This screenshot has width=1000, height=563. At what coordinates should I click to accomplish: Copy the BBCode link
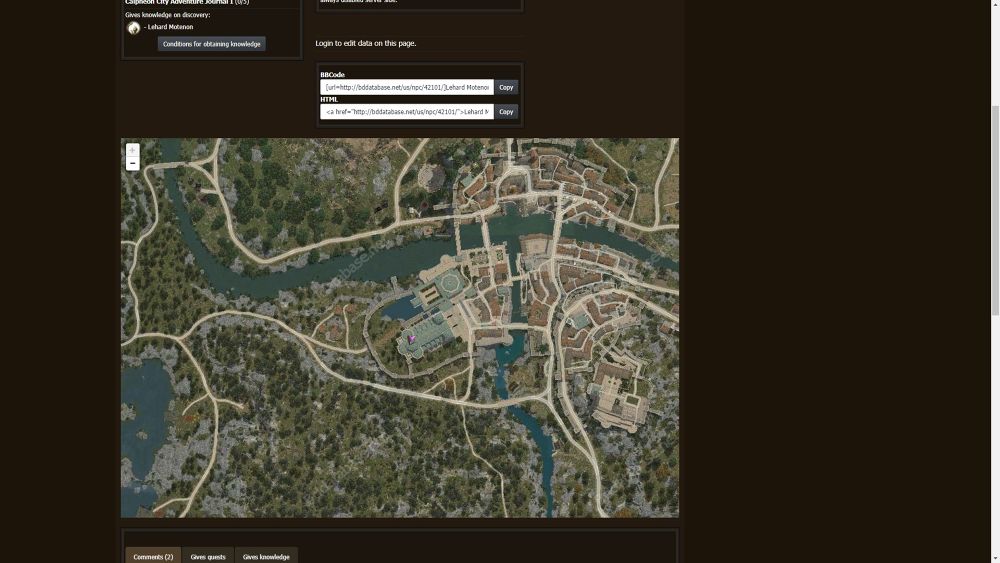[x=506, y=87]
